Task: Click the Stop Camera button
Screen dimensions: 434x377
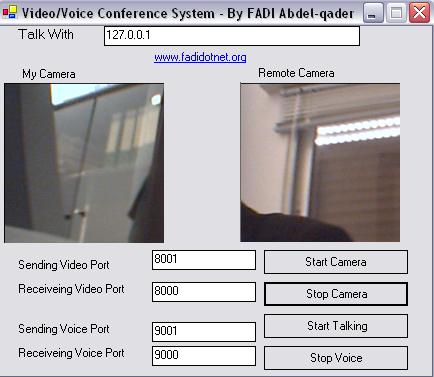Action: 336,294
